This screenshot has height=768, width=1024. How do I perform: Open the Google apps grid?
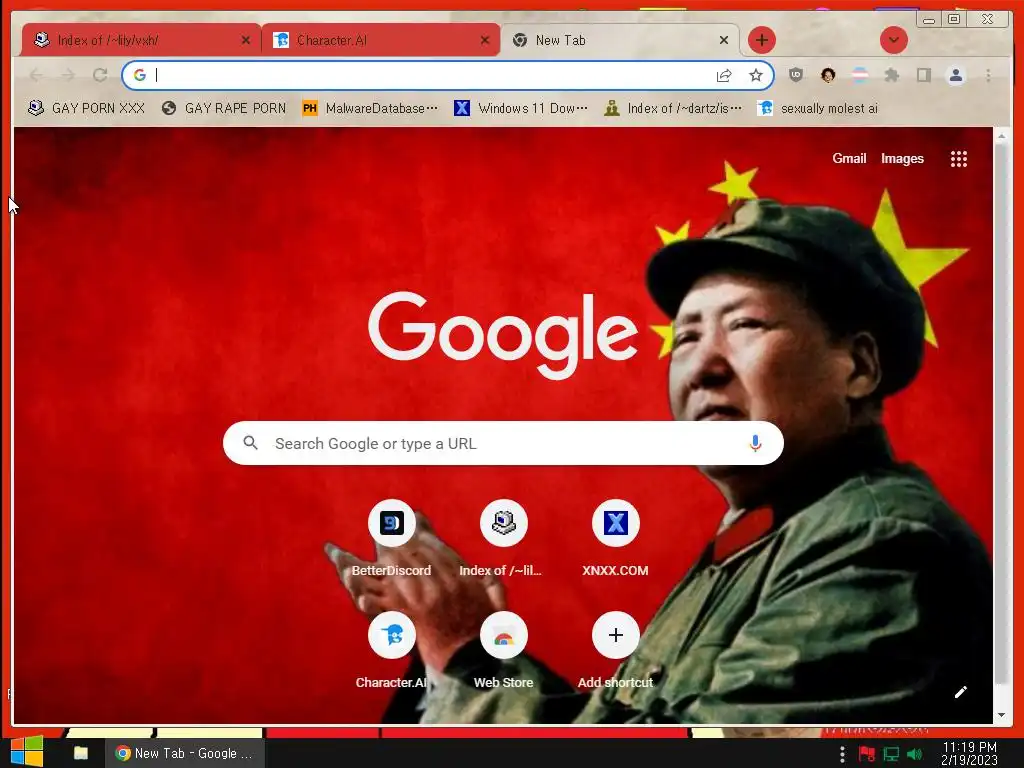click(958, 159)
